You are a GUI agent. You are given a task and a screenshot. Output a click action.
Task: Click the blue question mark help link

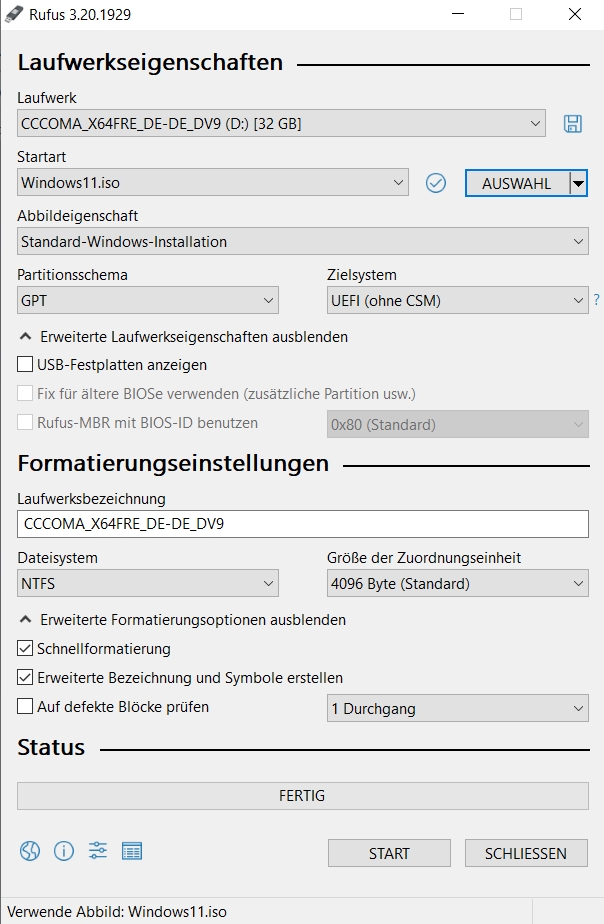pos(596,300)
